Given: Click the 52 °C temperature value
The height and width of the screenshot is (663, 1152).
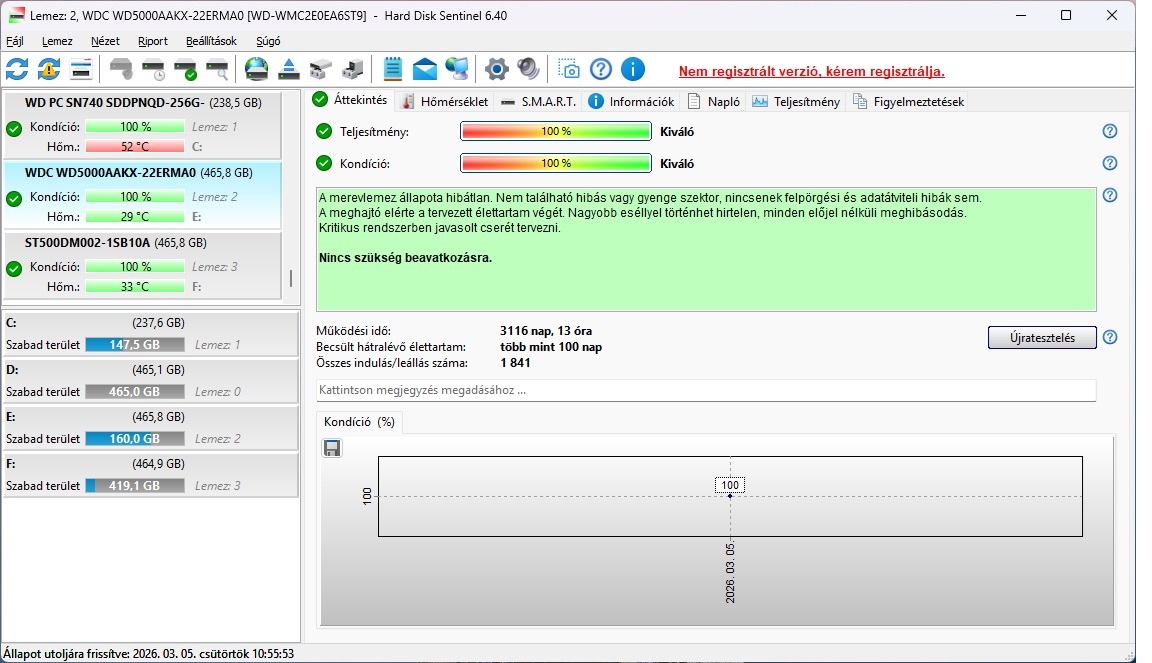Looking at the screenshot, I should pos(134,146).
